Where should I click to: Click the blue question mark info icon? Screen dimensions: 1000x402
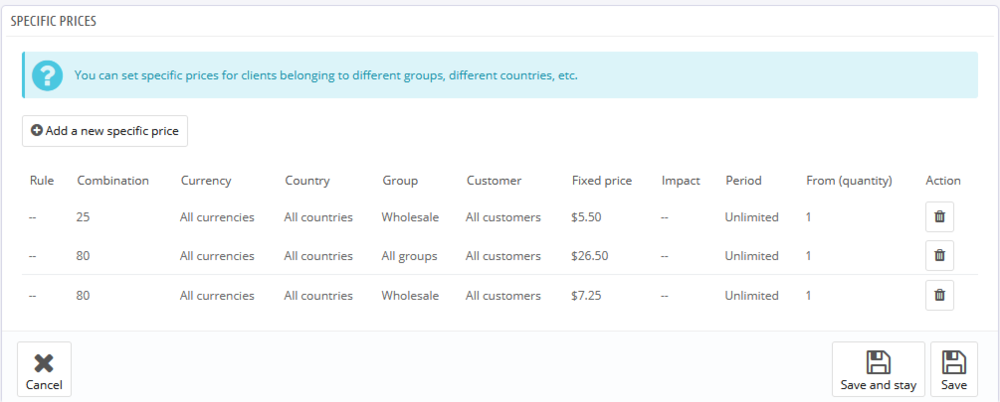[47, 75]
